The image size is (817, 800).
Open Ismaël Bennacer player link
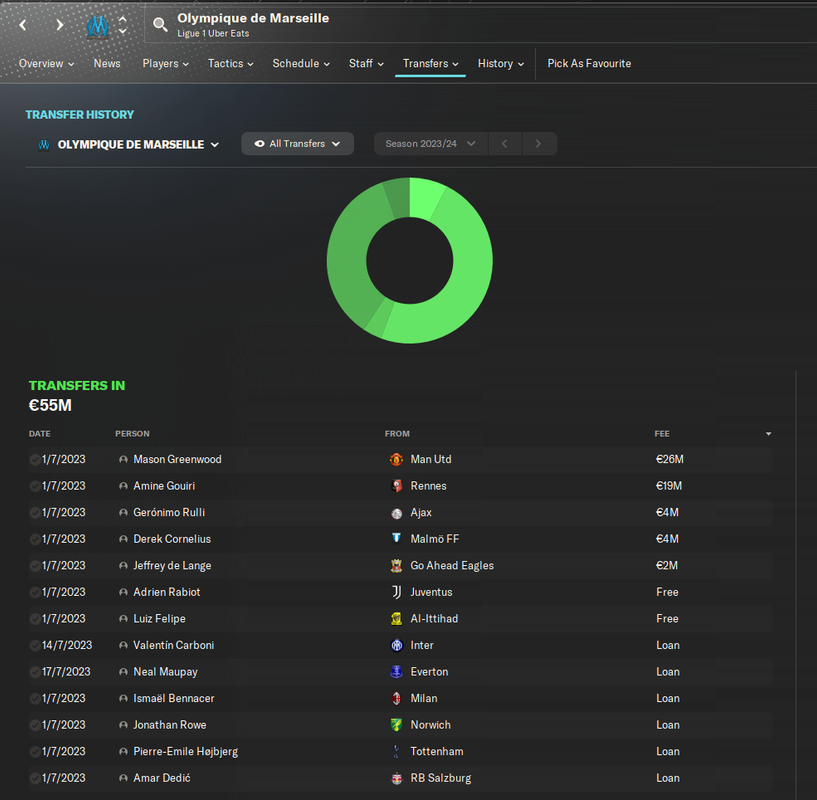point(174,698)
